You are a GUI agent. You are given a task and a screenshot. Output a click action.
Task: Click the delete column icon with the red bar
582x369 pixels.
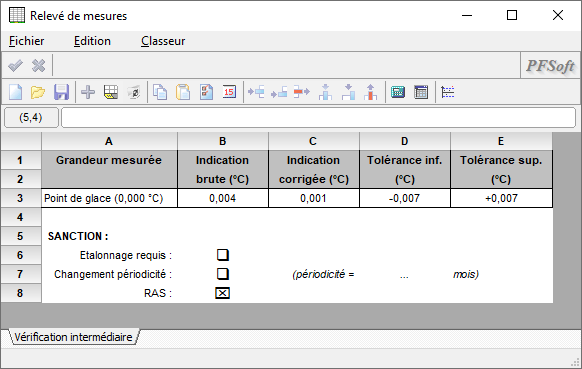(370, 92)
